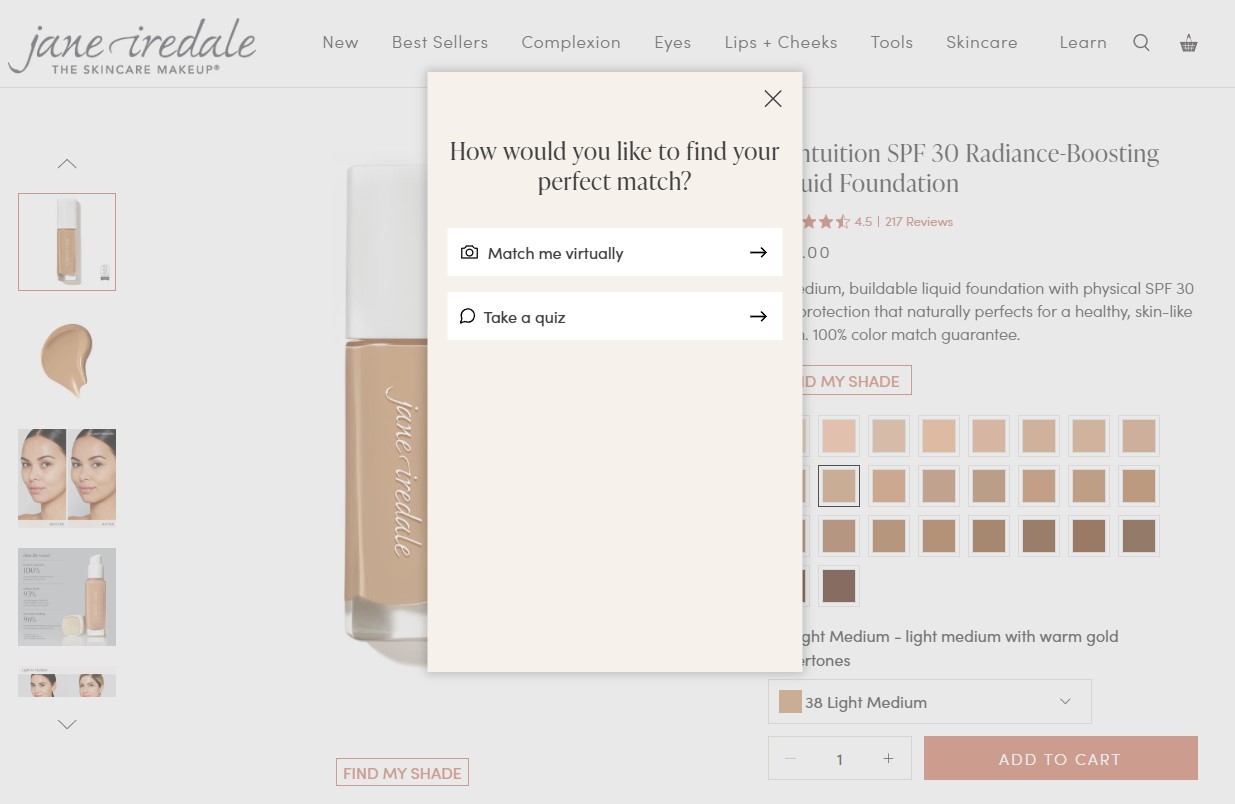The image size is (1235, 804).
Task: Select the before and after face thumbnail
Action: (67, 478)
